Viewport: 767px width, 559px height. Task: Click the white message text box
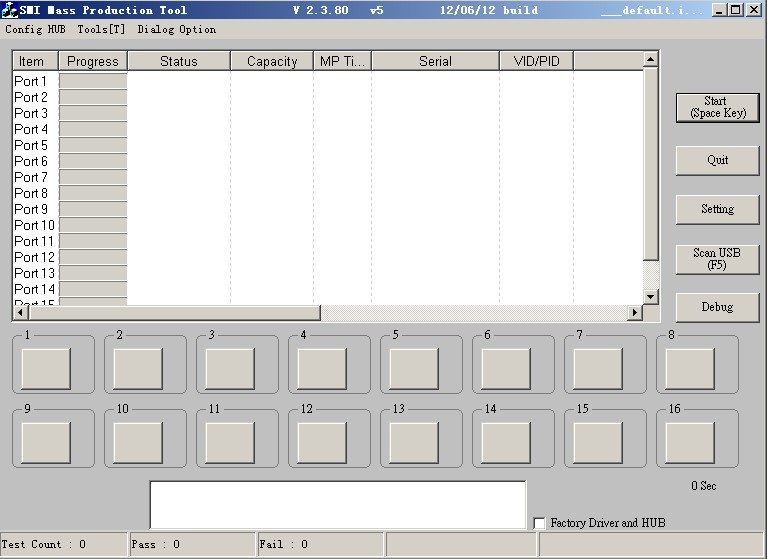tap(338, 505)
